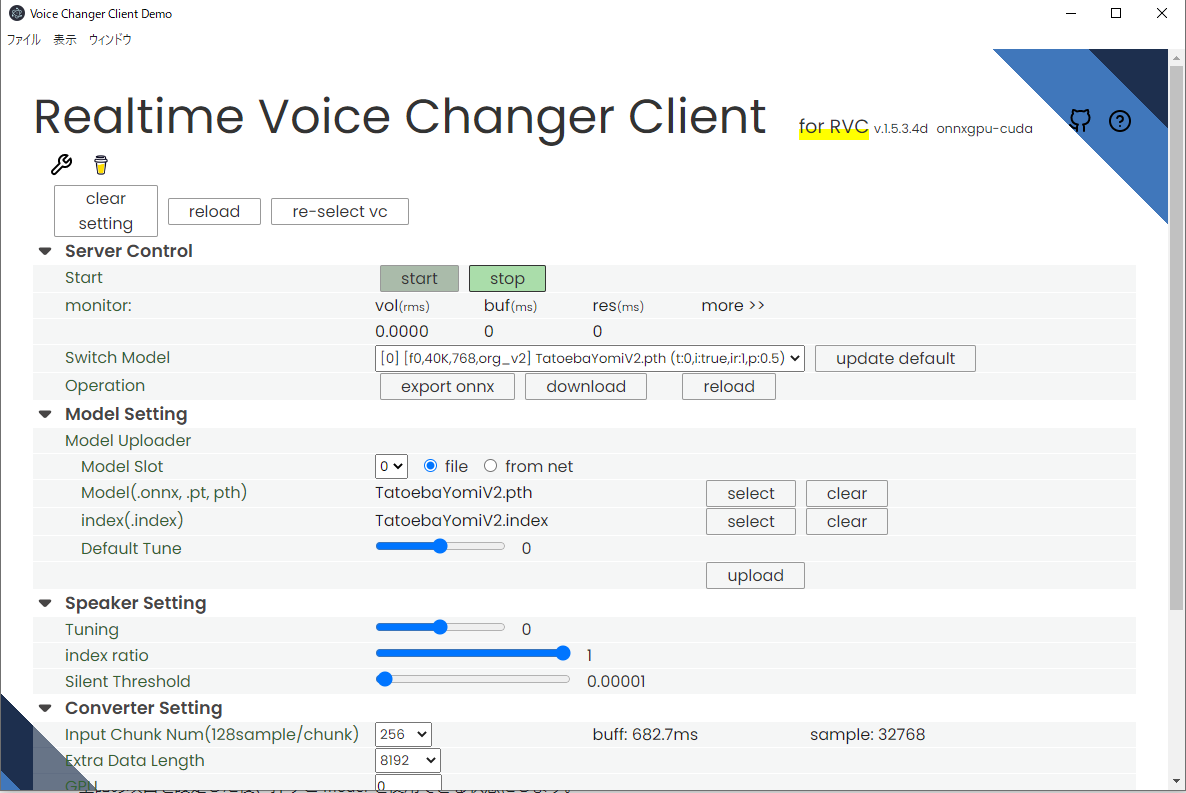This screenshot has height=793, width=1186.
Task: Click the onnxgpu-cuda version text
Action: [x=984, y=129]
